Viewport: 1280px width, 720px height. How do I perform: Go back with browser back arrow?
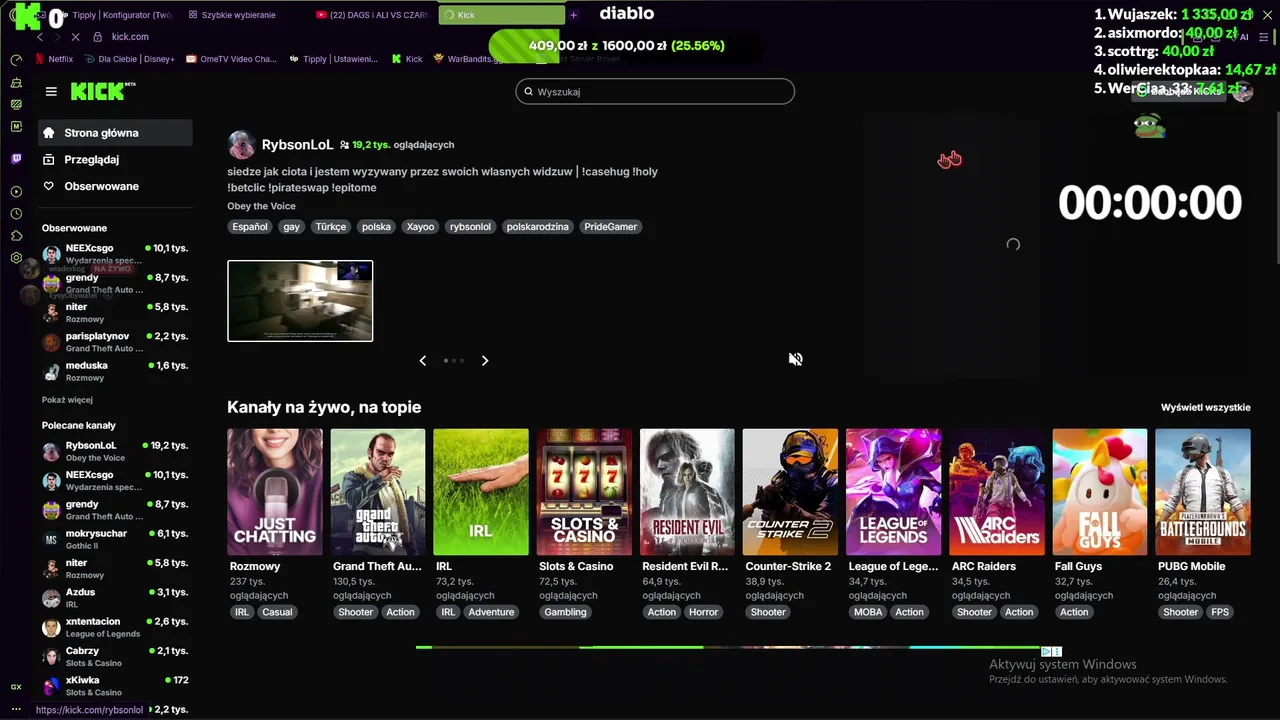coord(40,37)
